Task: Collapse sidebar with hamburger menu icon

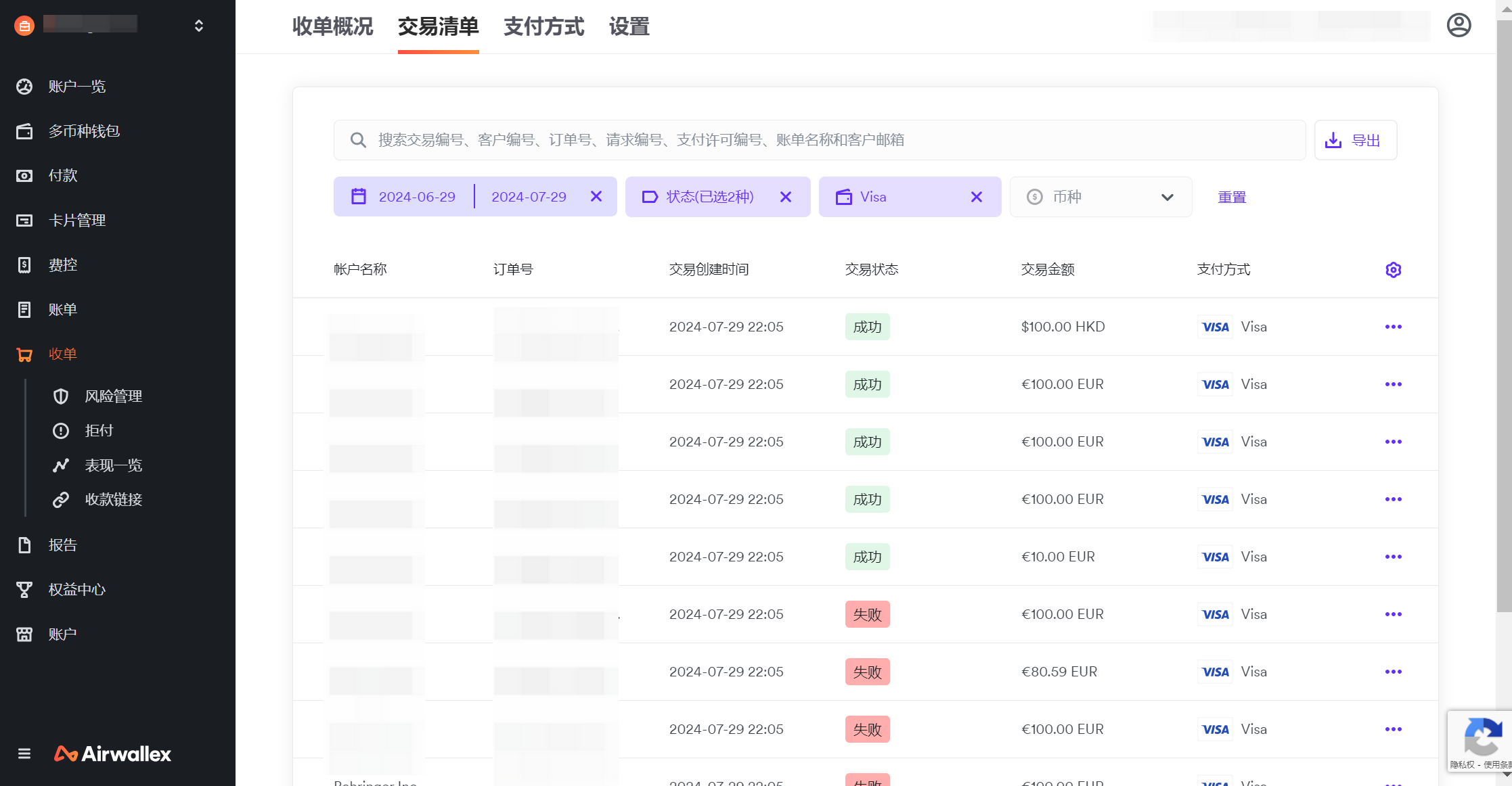Action: click(24, 754)
